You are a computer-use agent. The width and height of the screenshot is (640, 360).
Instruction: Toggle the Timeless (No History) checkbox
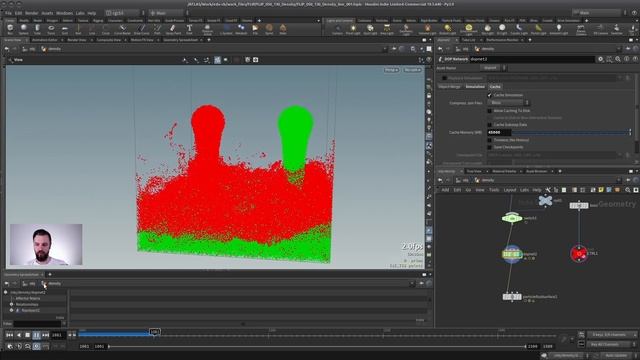(489, 140)
